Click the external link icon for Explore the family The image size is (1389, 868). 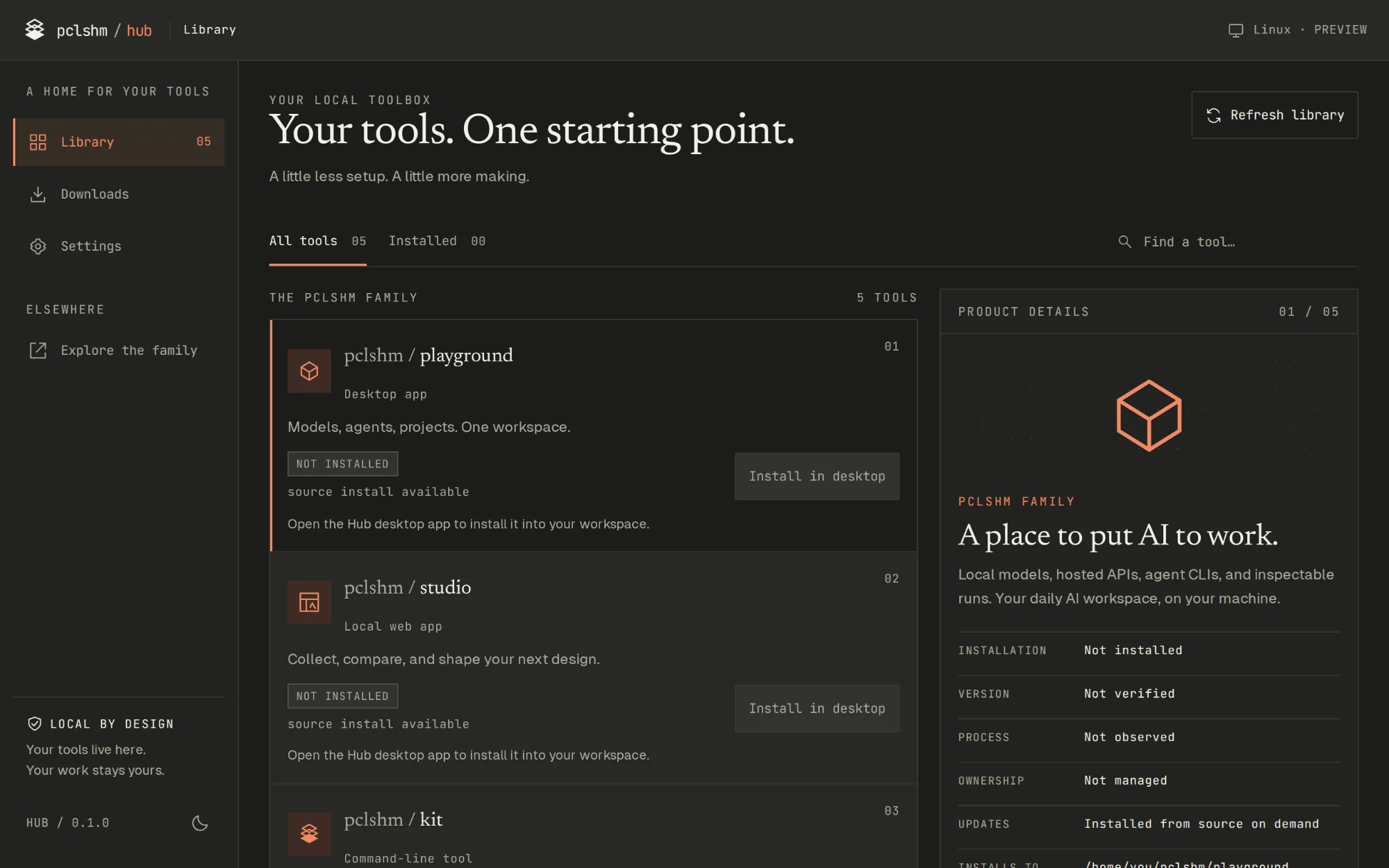pos(38,351)
